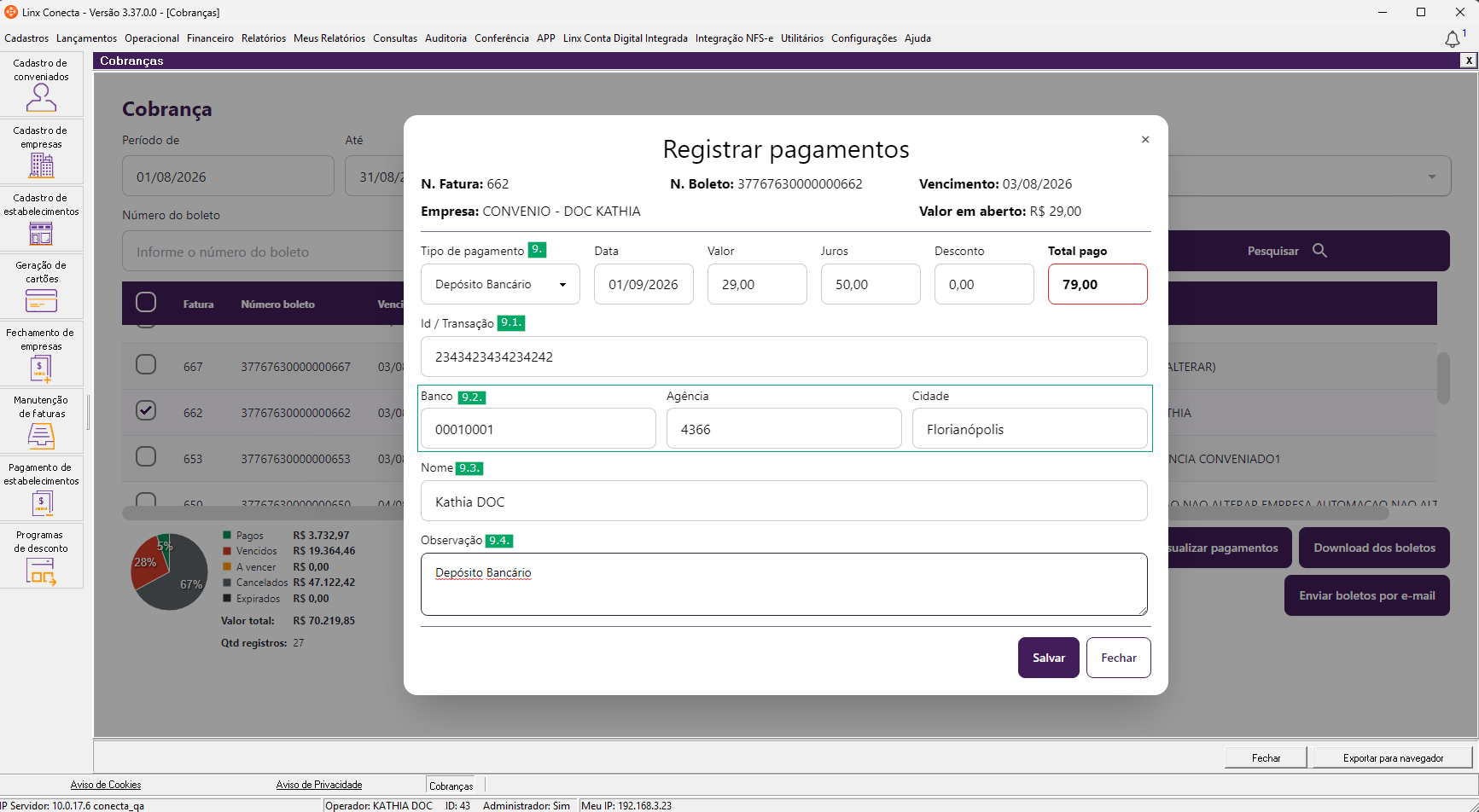Open Geração de cartões sidebar icon

tap(41, 287)
